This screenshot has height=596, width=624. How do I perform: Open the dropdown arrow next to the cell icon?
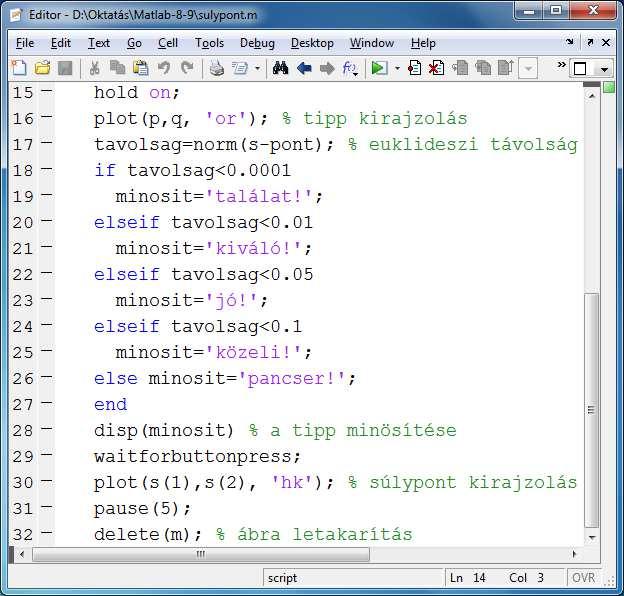tap(257, 68)
